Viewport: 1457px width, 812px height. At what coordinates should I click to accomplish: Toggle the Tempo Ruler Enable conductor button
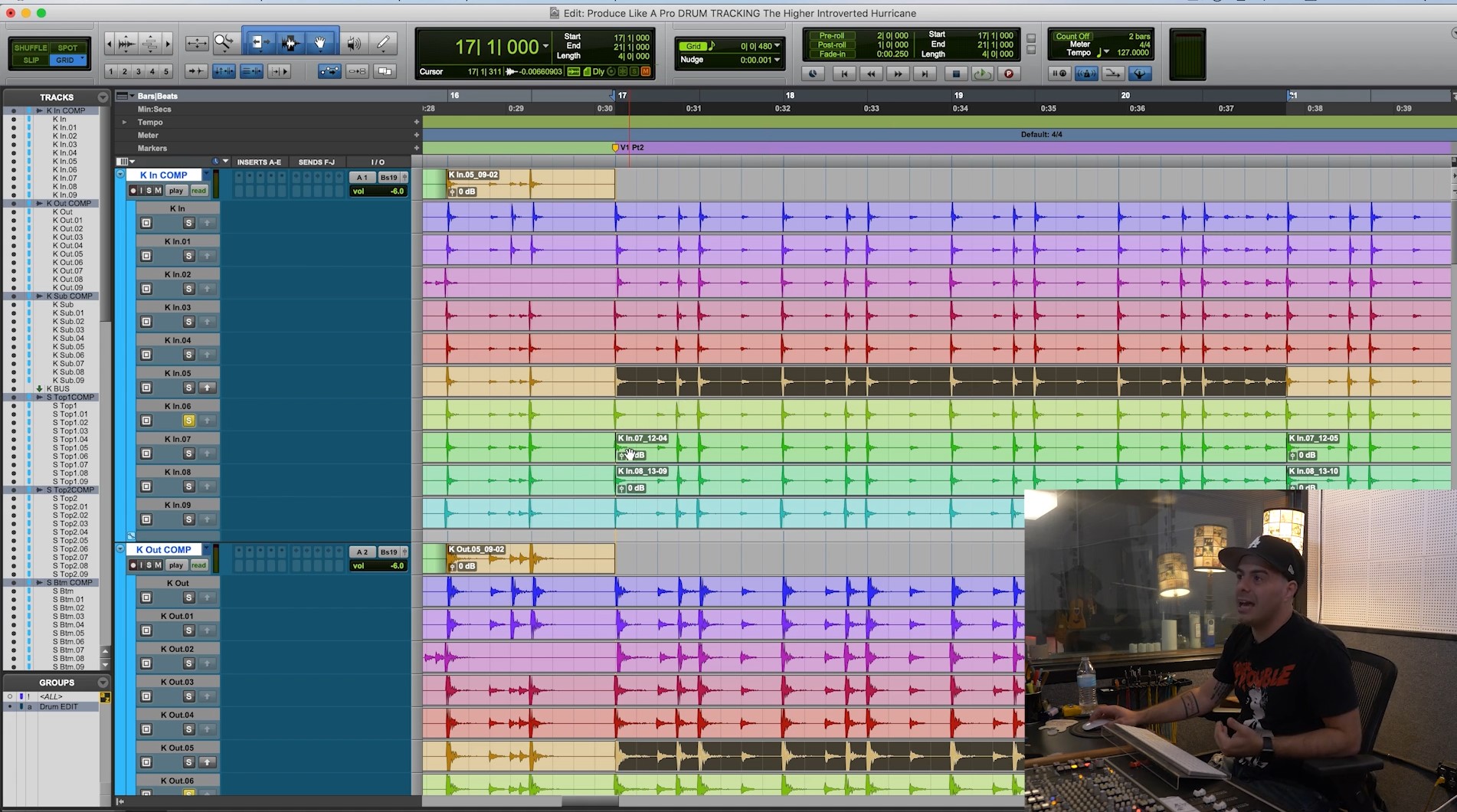1140,74
